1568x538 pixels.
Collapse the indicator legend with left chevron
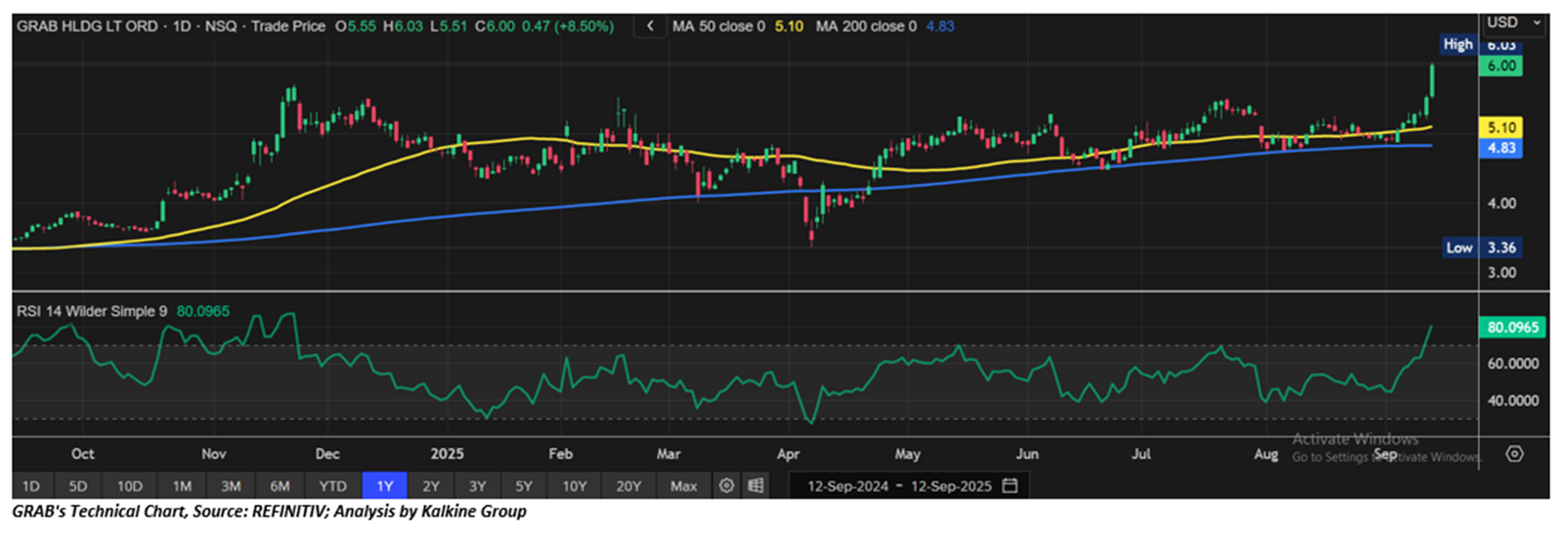pyautogui.click(x=650, y=26)
